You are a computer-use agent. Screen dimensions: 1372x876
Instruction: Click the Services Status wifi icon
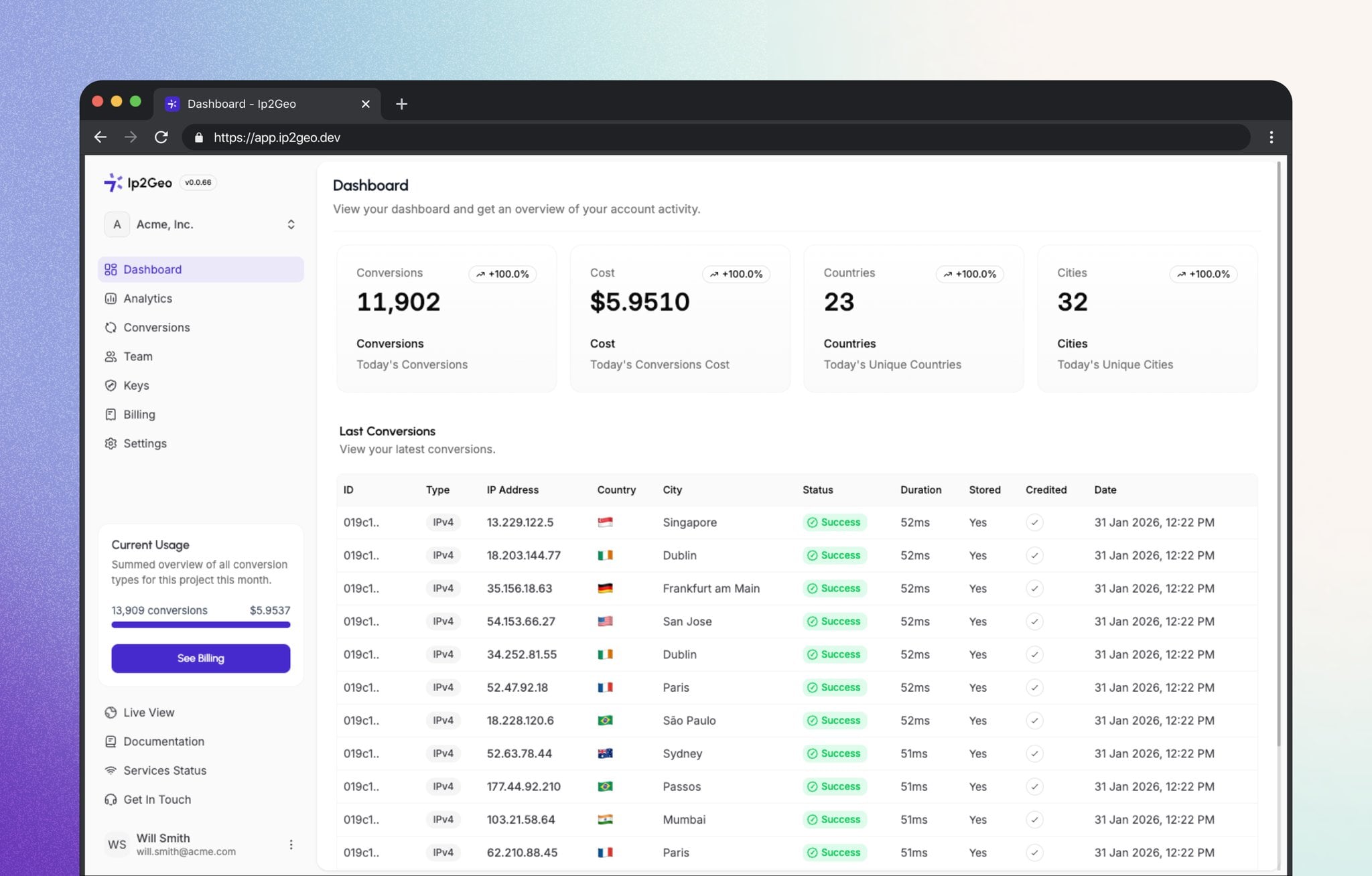(111, 770)
